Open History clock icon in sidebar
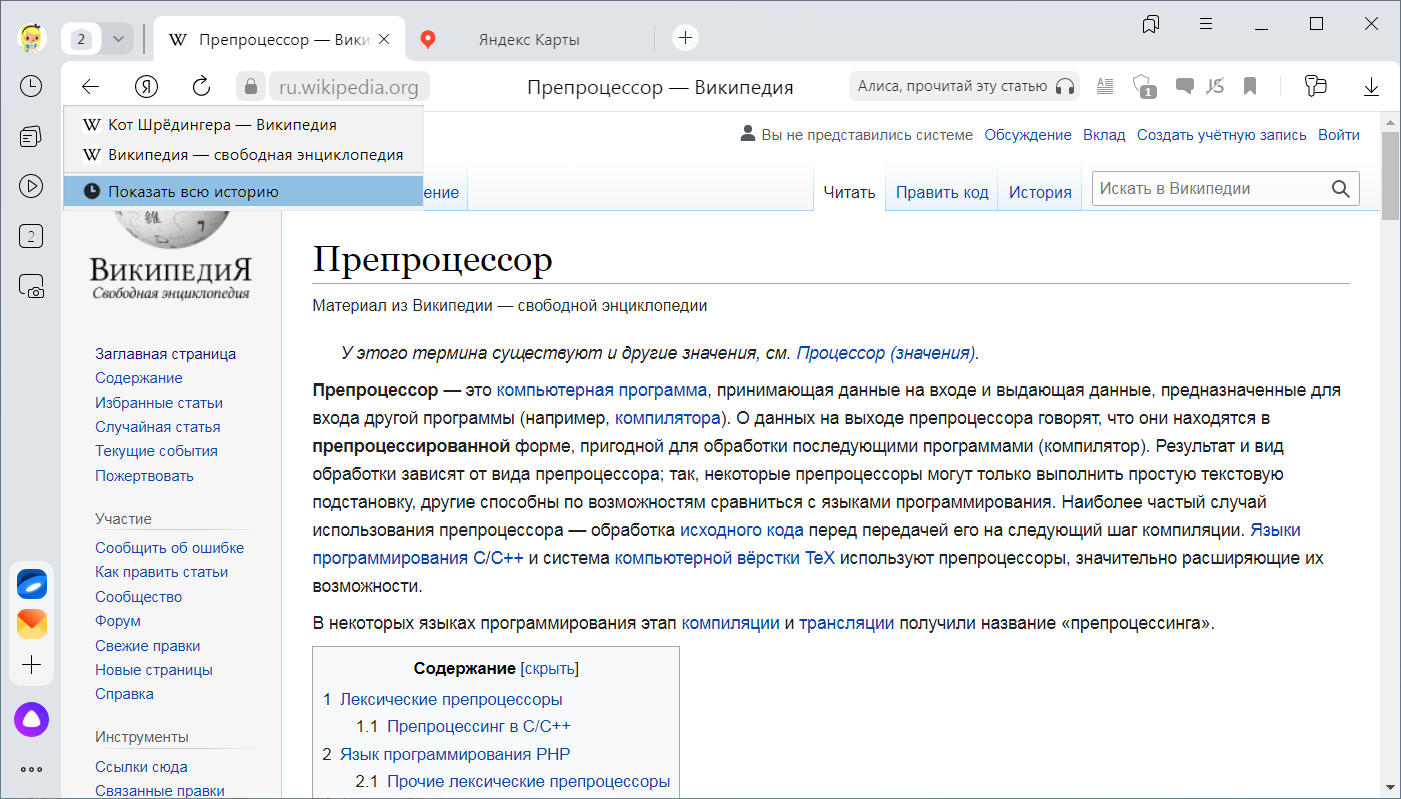Screen dimensions: 1401x799 point(31,86)
